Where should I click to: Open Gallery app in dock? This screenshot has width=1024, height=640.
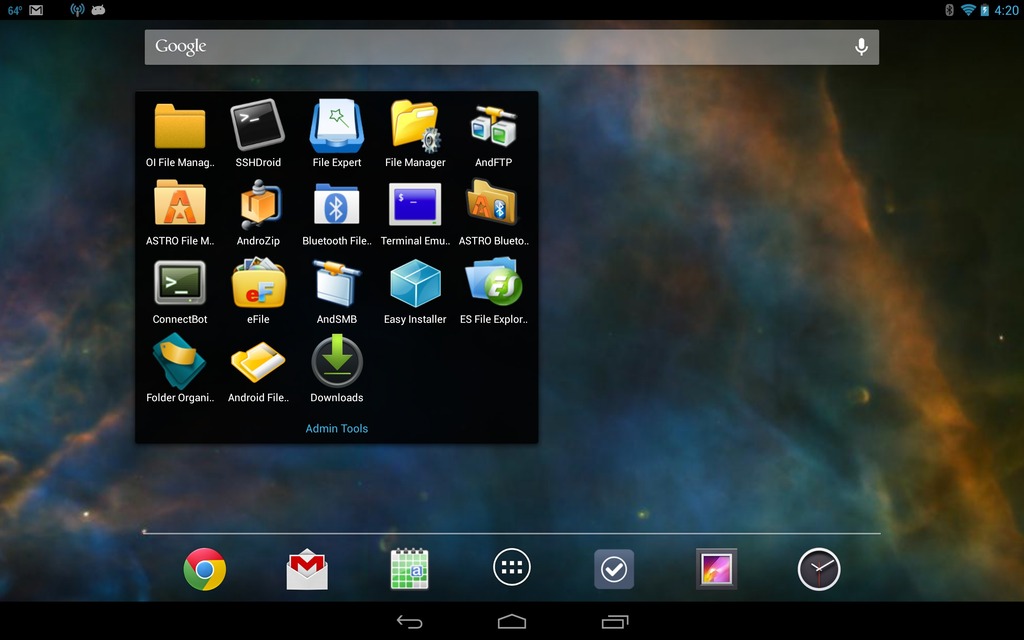coord(716,569)
